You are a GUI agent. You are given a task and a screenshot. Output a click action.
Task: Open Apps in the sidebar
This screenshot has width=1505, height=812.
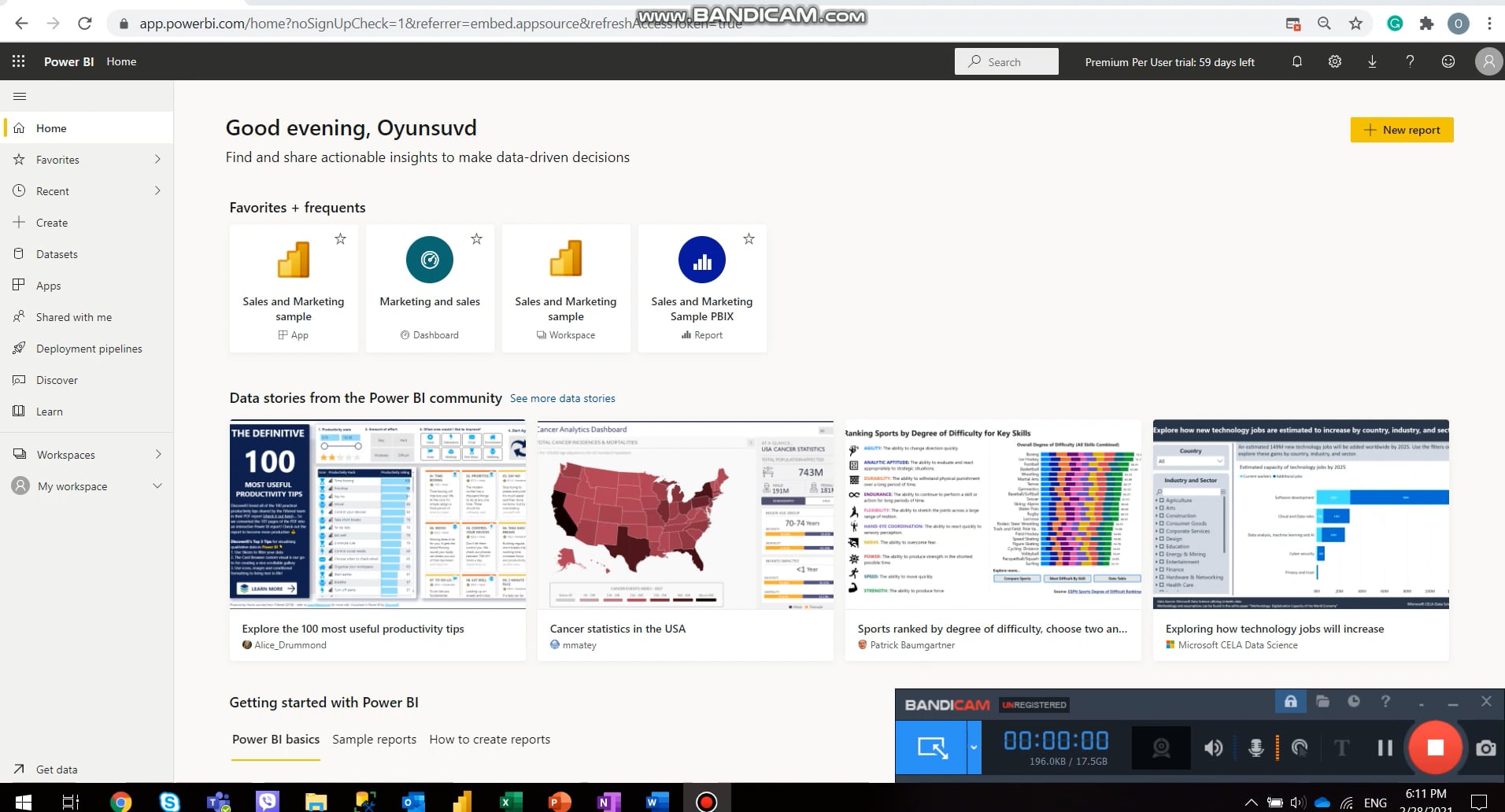(87, 285)
